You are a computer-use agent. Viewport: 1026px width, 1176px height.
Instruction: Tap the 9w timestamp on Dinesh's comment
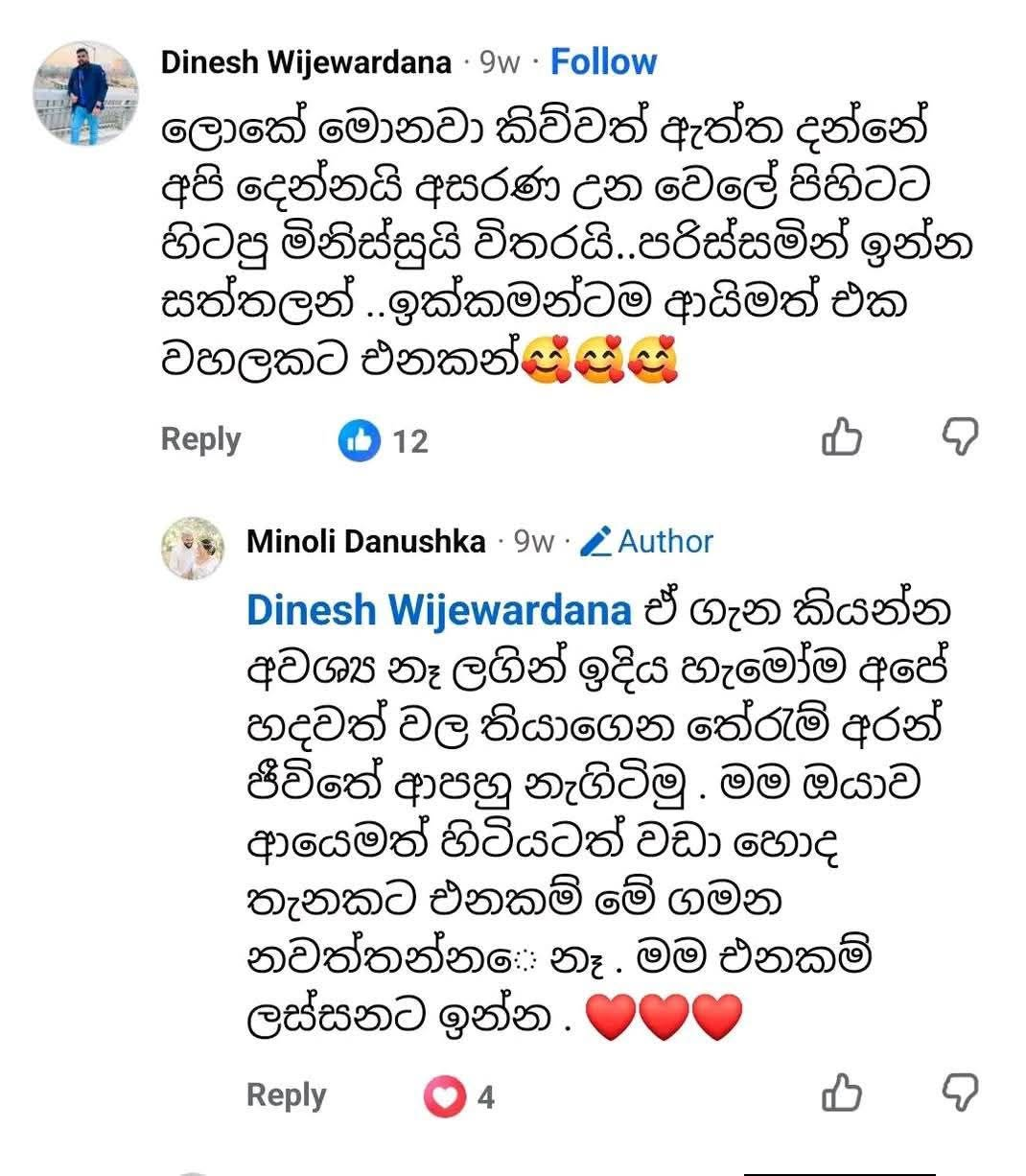point(500,63)
